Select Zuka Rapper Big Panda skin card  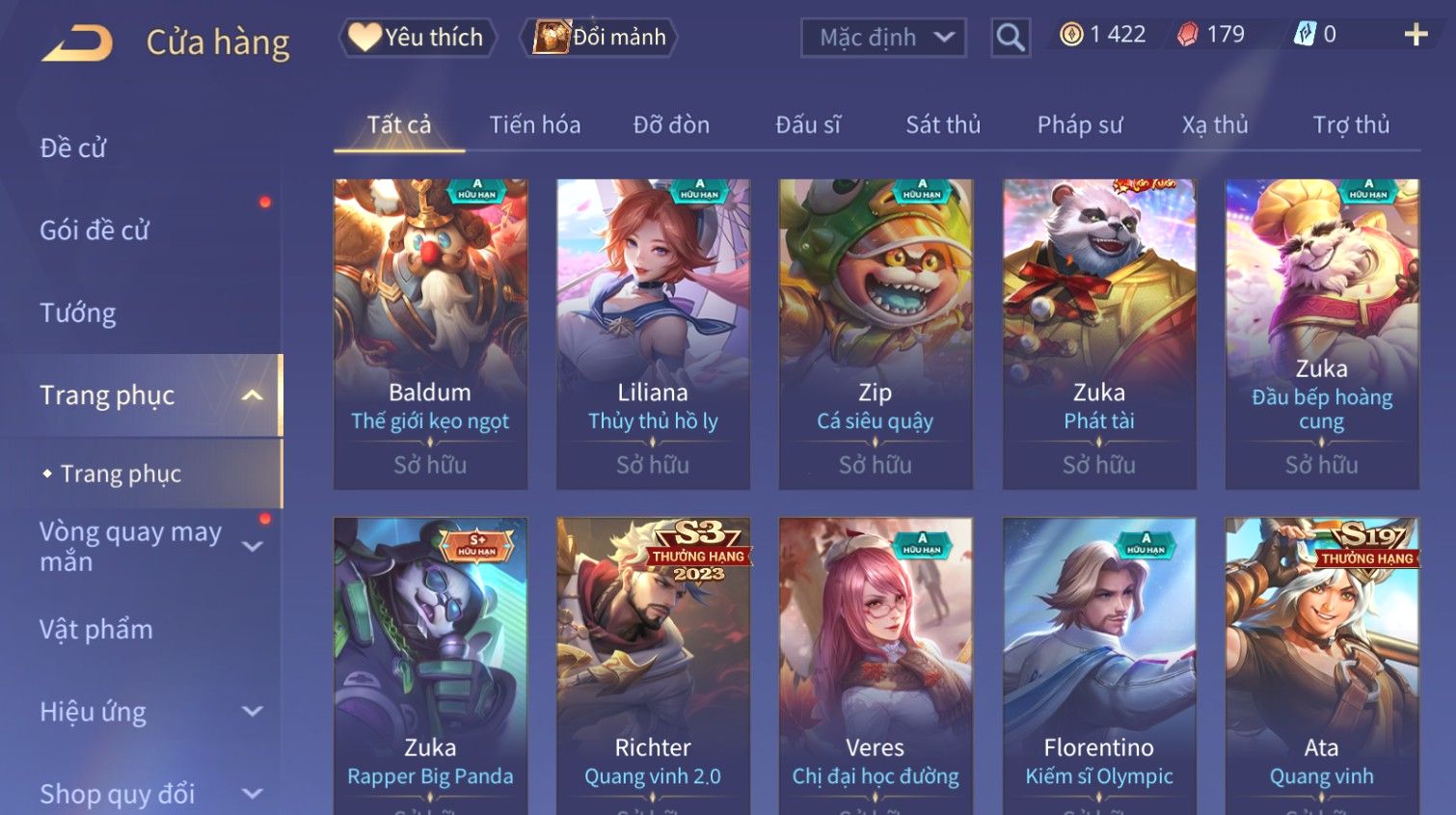[x=430, y=666]
